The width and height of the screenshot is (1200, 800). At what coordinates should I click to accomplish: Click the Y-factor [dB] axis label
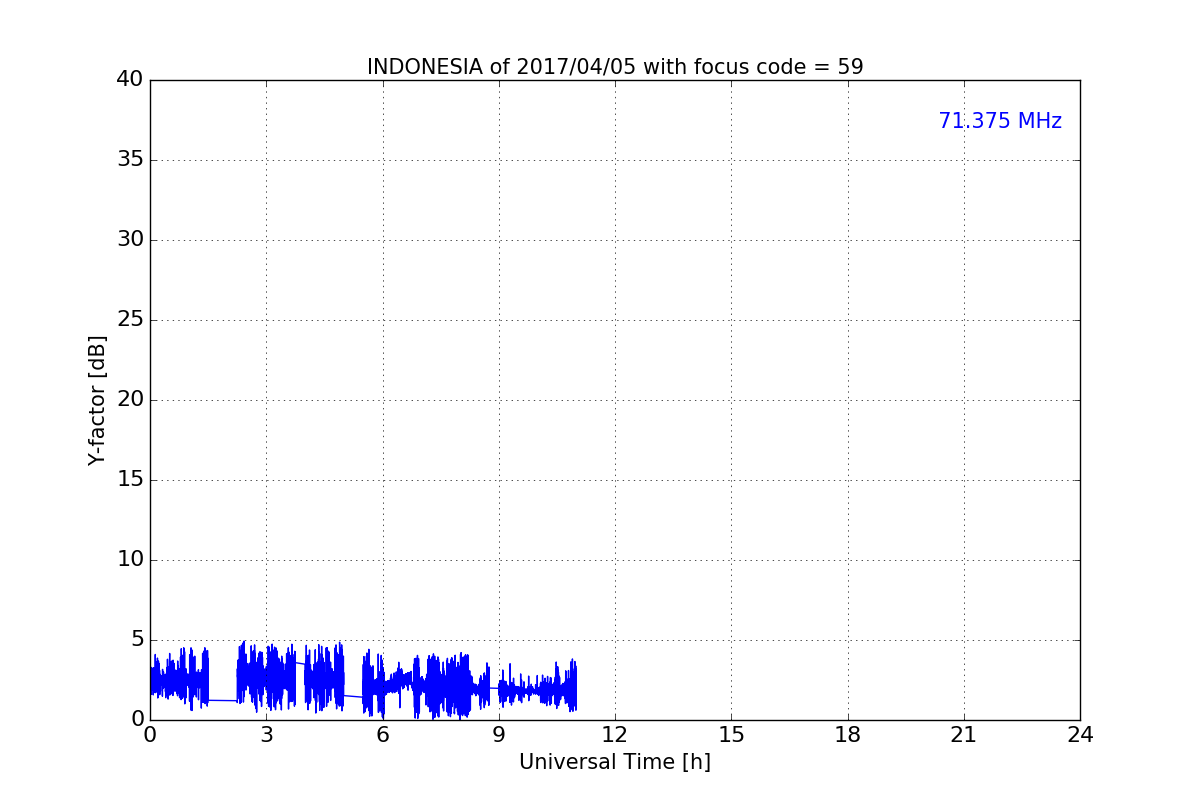click(97, 400)
